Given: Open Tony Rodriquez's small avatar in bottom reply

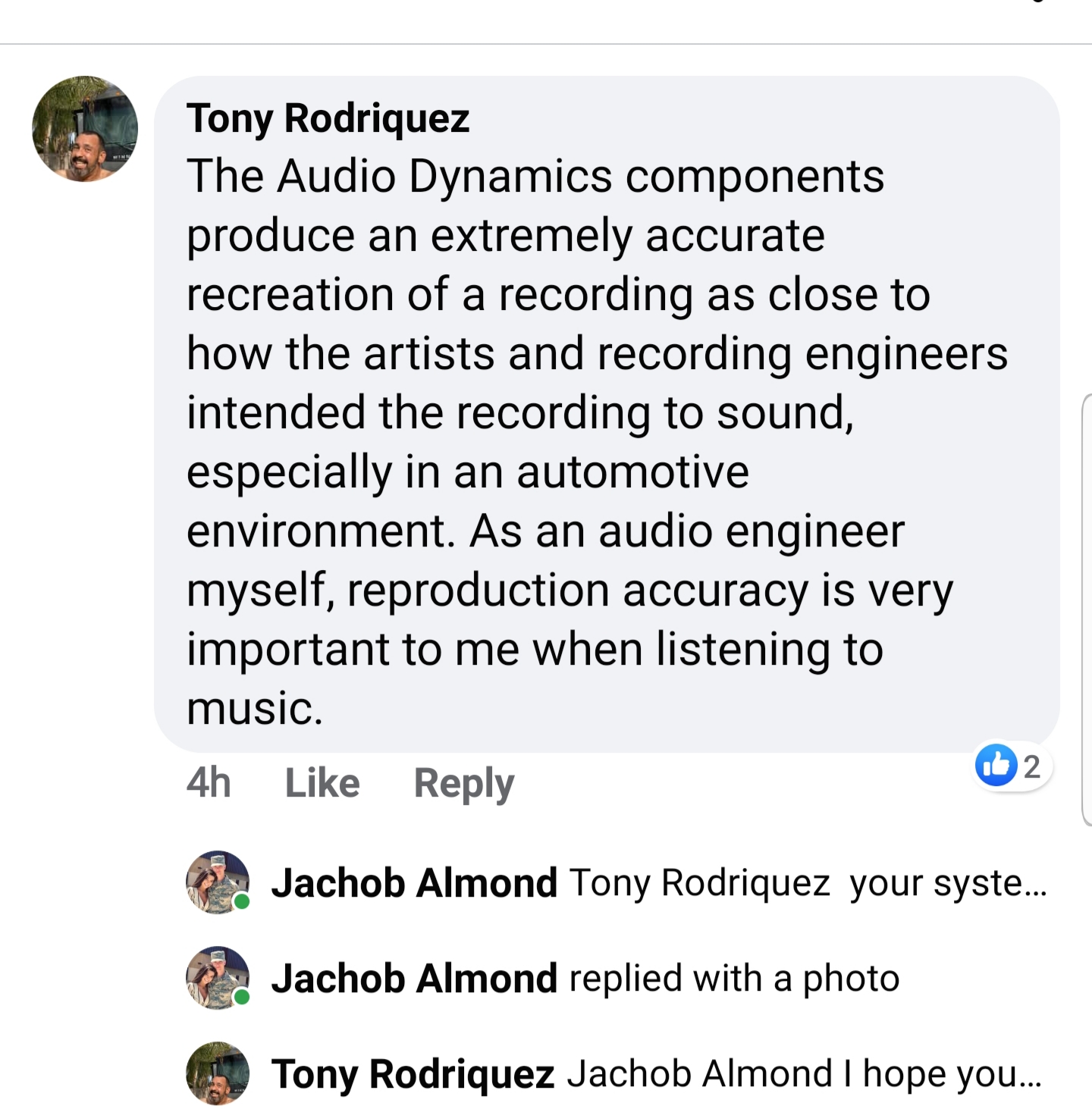Looking at the screenshot, I should coord(218,1073).
